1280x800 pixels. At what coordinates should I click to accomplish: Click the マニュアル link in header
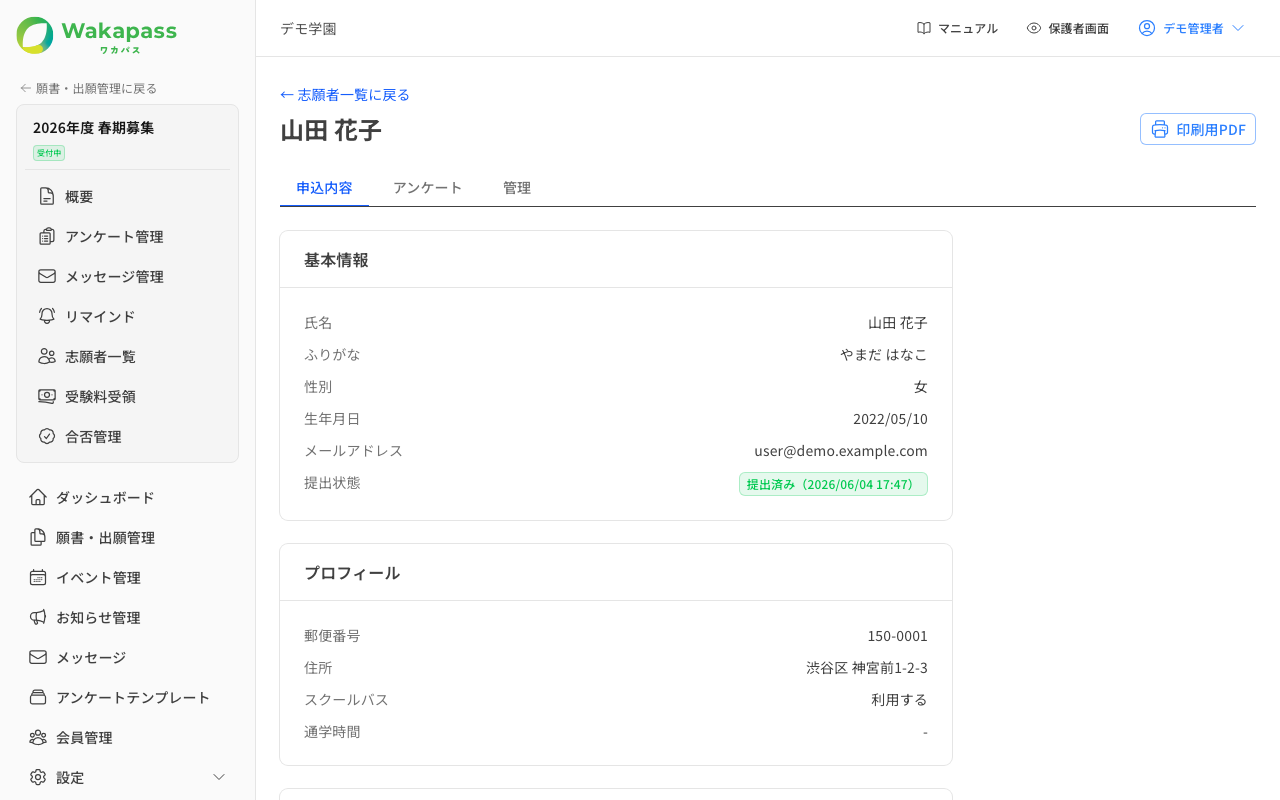click(x=957, y=28)
